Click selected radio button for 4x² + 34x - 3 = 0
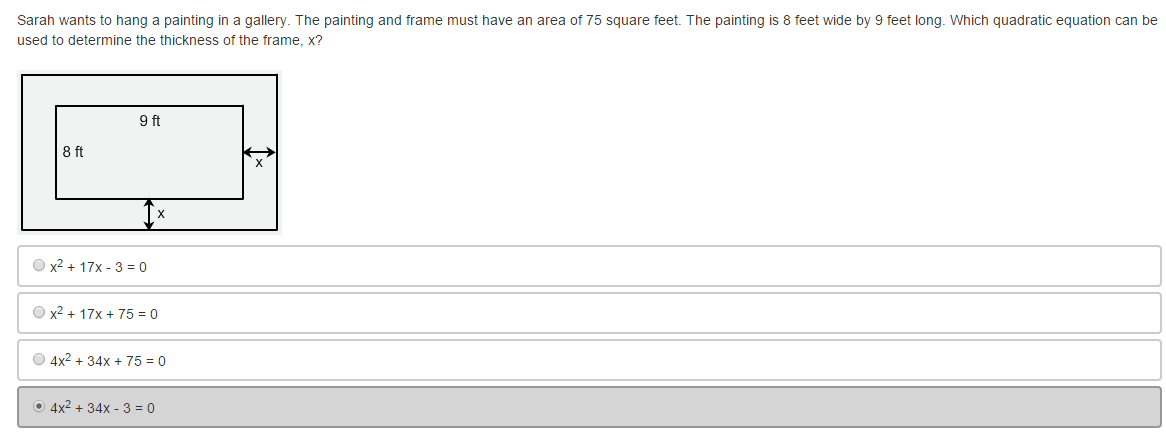 39,407
